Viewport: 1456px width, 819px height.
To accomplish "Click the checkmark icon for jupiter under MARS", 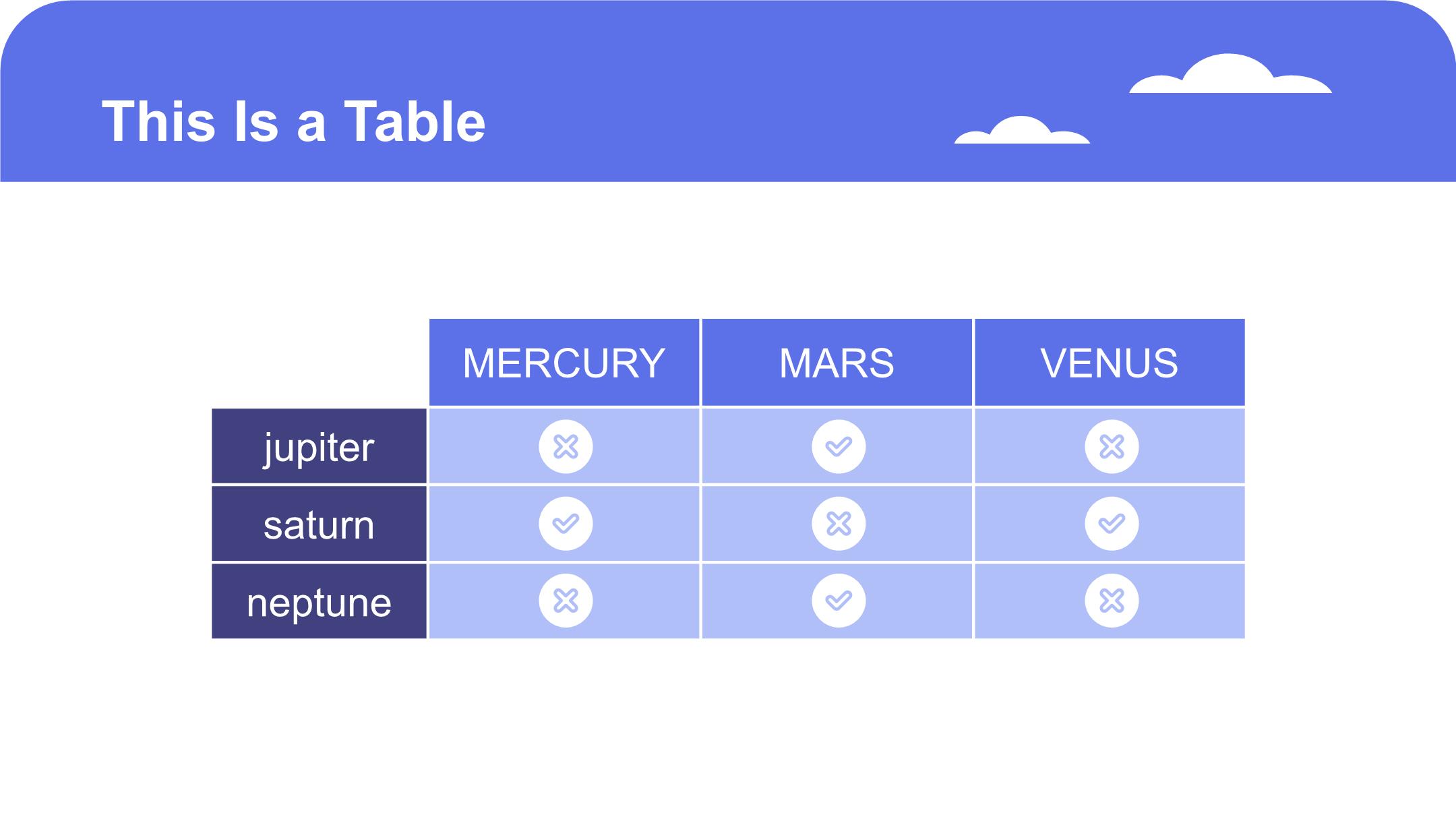I will pyautogui.click(x=839, y=446).
